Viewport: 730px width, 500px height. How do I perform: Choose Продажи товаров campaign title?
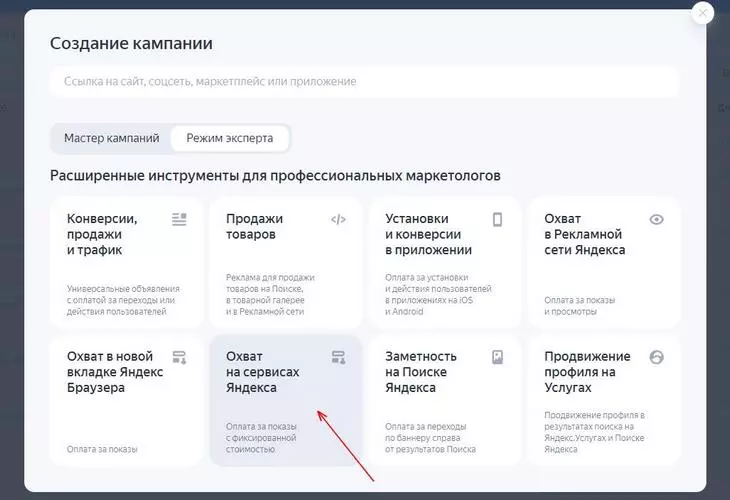pyautogui.click(x=254, y=226)
